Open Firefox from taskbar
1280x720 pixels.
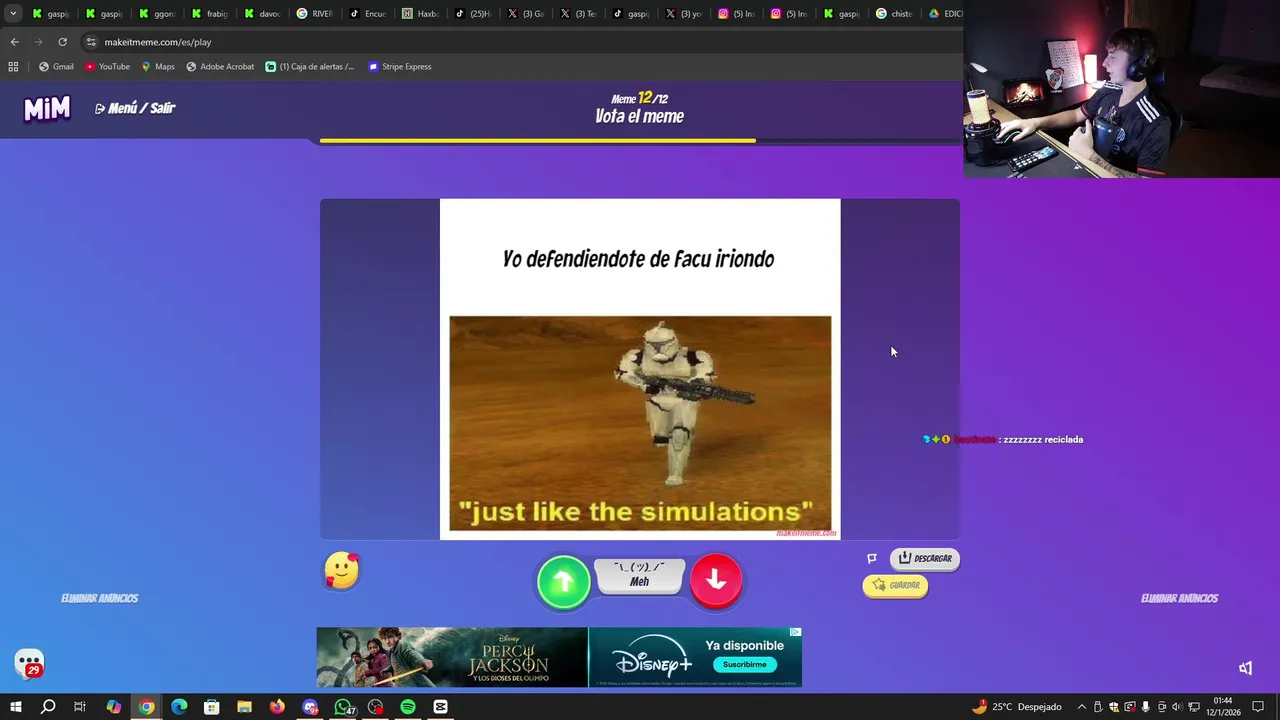tap(277, 707)
